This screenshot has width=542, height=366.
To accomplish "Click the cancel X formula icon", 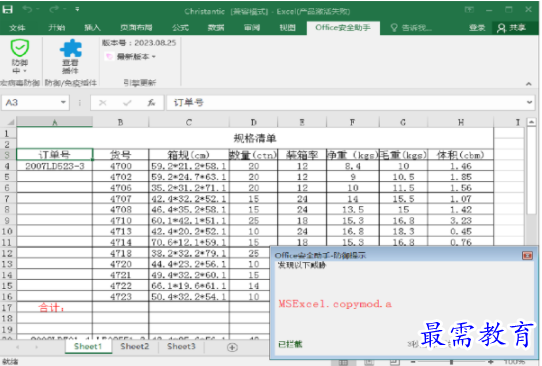I will 103,103.
